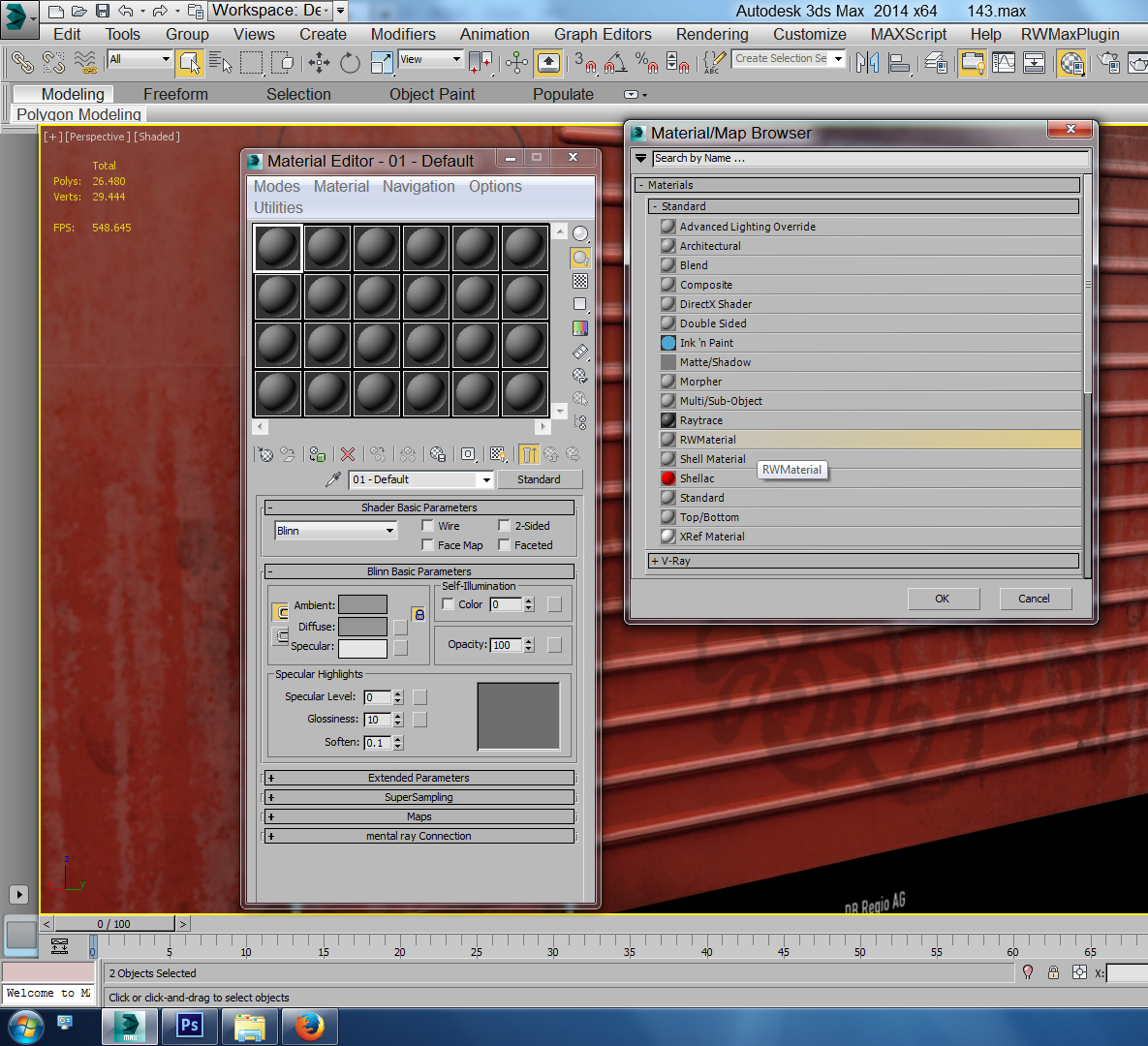Click the Select Object tool in main toolbar

190,63
